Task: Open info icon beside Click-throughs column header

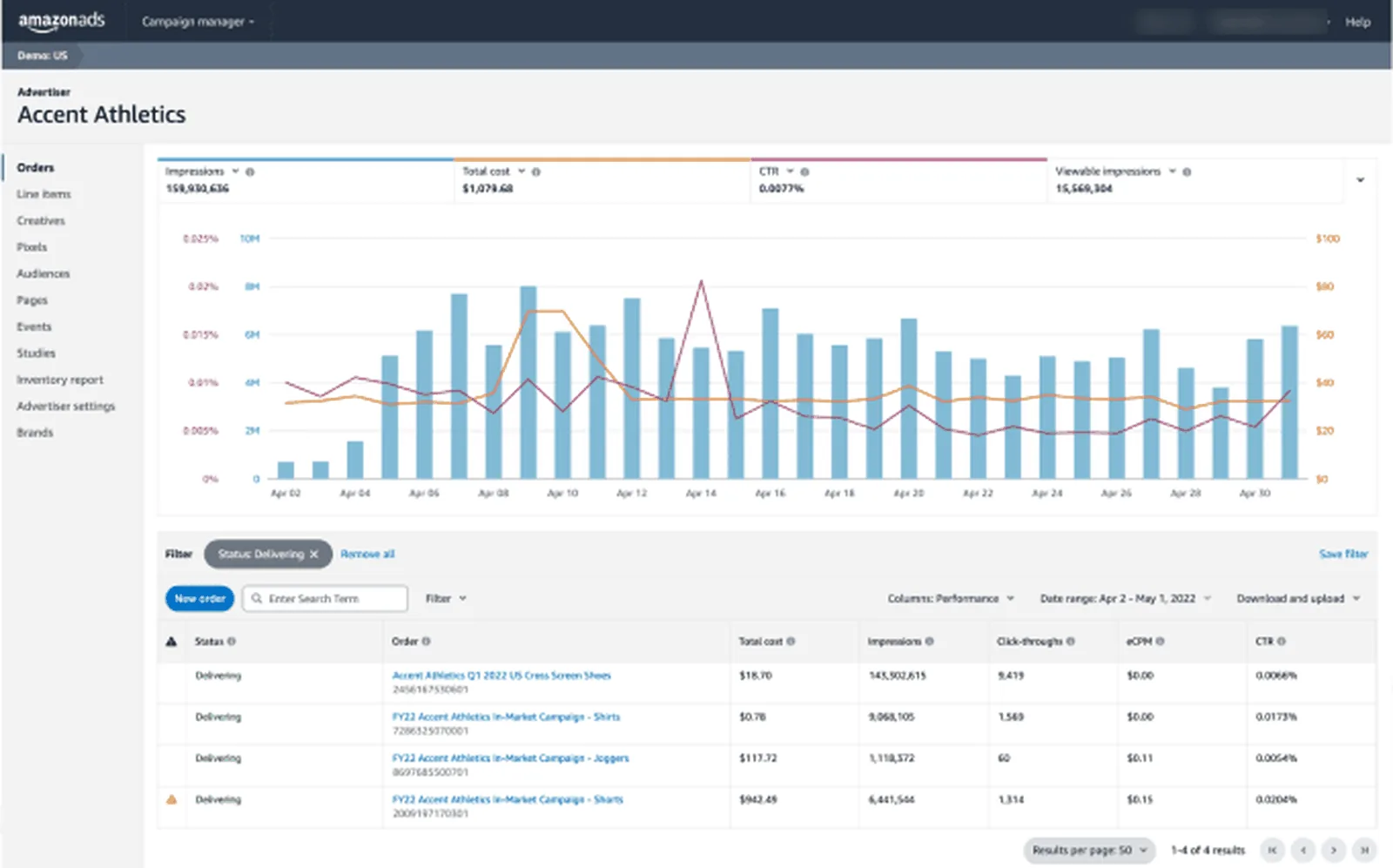Action: [1071, 642]
